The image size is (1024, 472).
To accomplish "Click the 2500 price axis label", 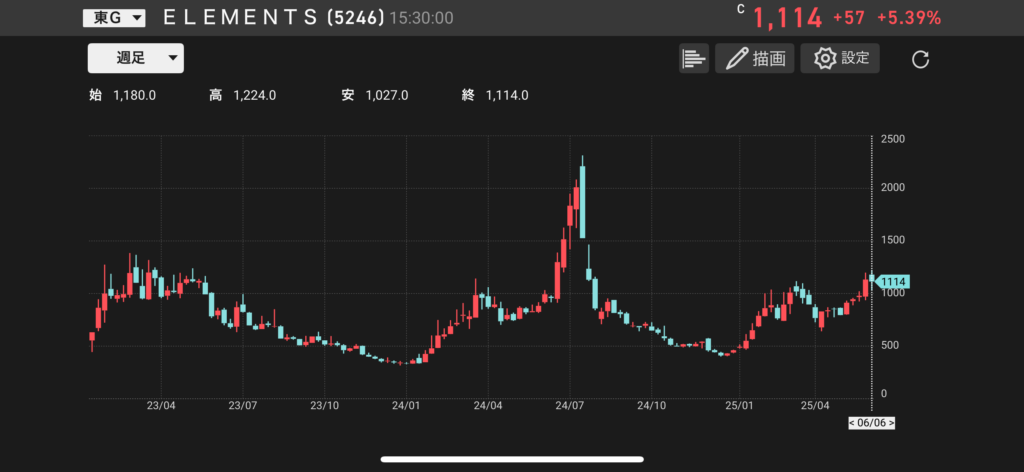I will pyautogui.click(x=892, y=140).
